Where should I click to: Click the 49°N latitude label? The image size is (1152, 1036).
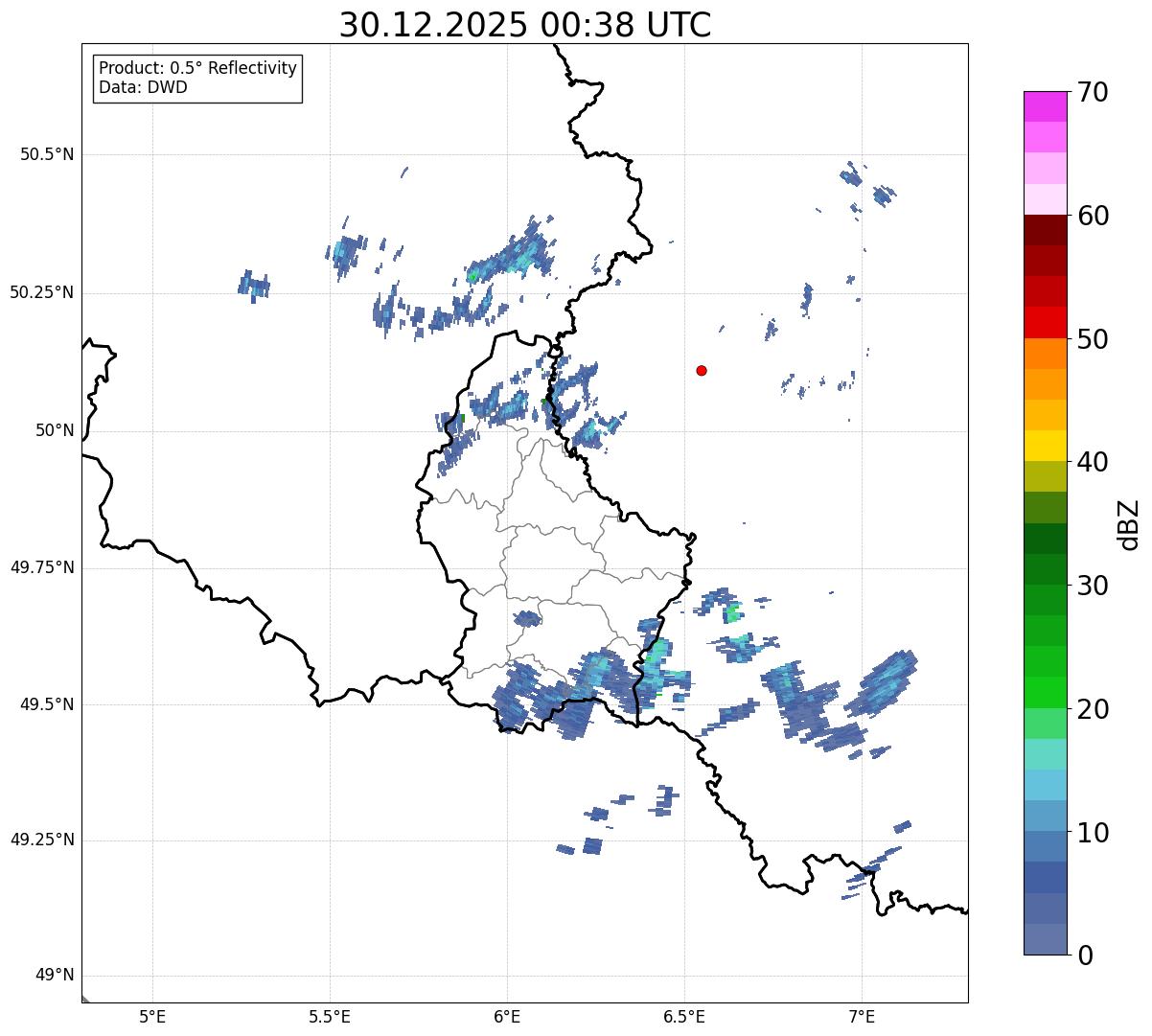[x=55, y=975]
